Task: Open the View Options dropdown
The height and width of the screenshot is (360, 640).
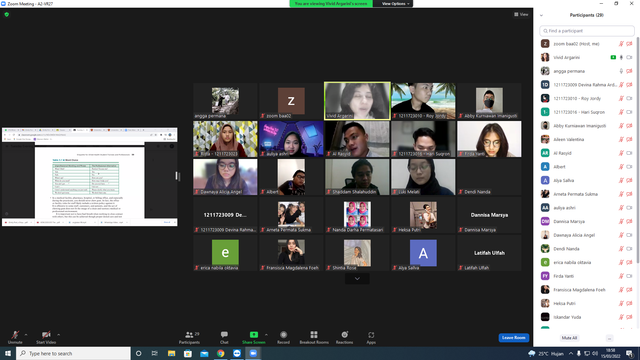Action: (395, 4)
